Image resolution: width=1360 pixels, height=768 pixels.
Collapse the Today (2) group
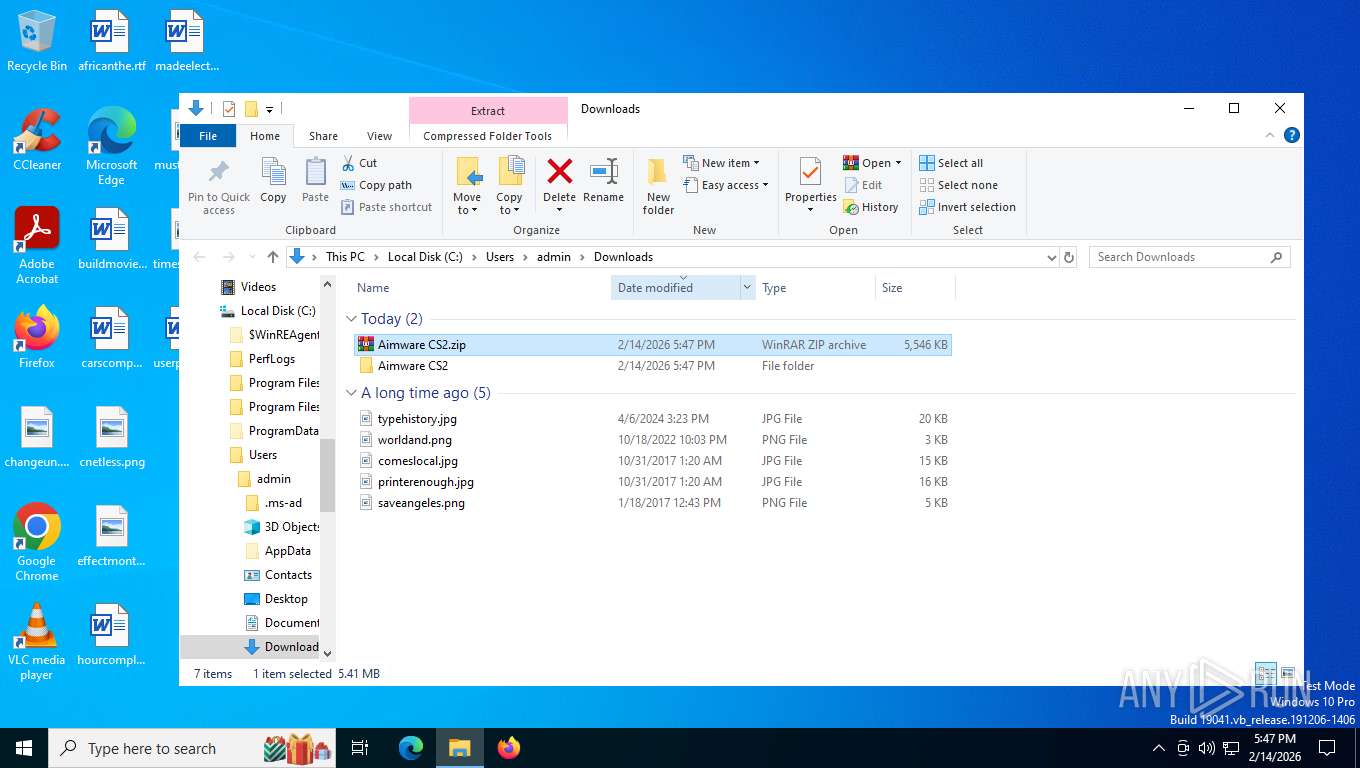tap(352, 319)
